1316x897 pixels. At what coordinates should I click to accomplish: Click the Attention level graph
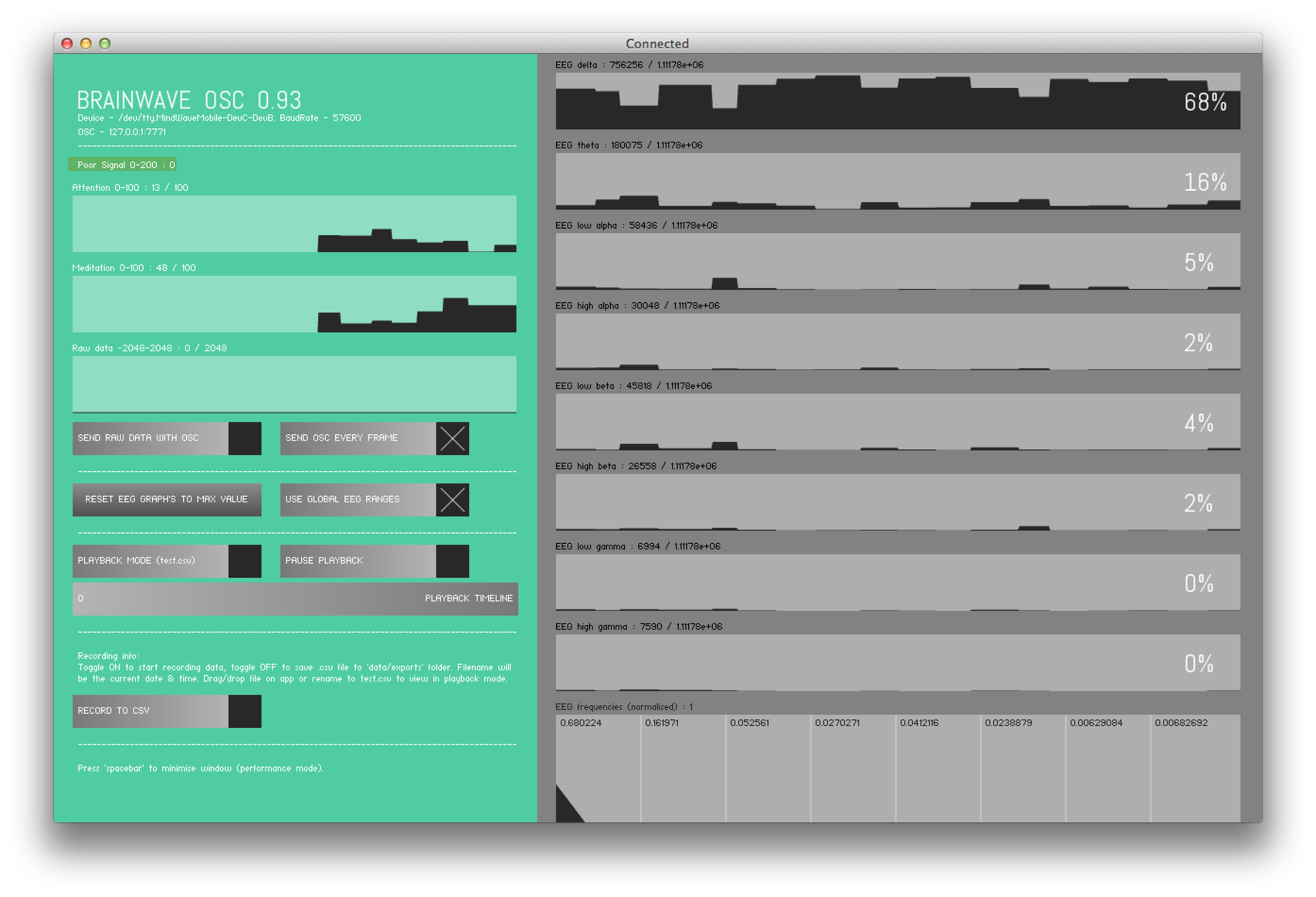pos(294,224)
